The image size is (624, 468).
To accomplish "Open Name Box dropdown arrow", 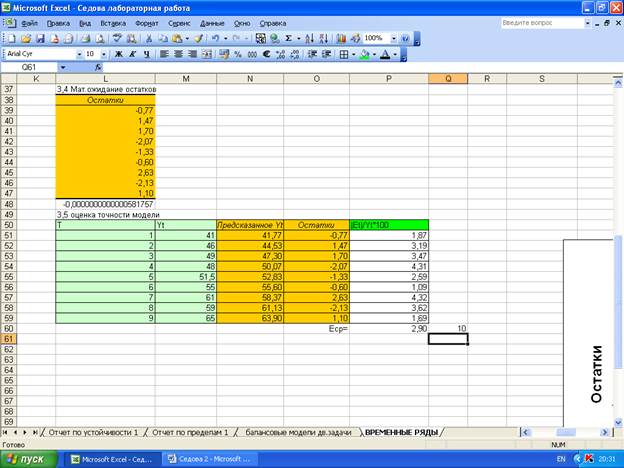I will tap(63, 67).
